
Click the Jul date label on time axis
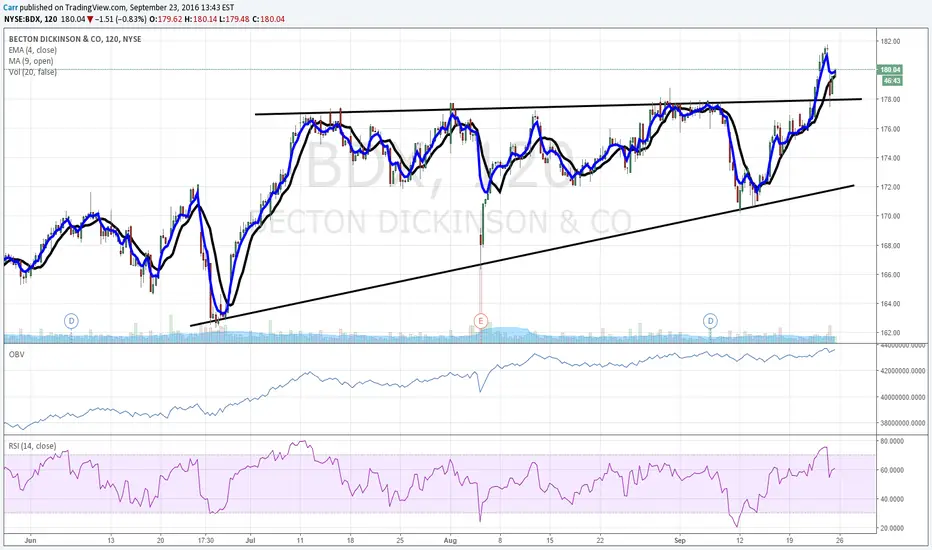250,540
